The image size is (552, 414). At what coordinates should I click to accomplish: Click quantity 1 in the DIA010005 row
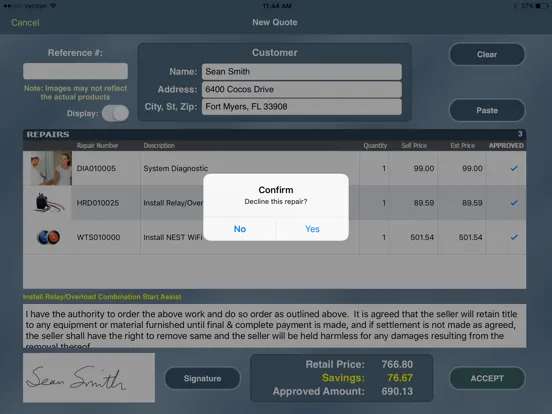[x=384, y=168]
